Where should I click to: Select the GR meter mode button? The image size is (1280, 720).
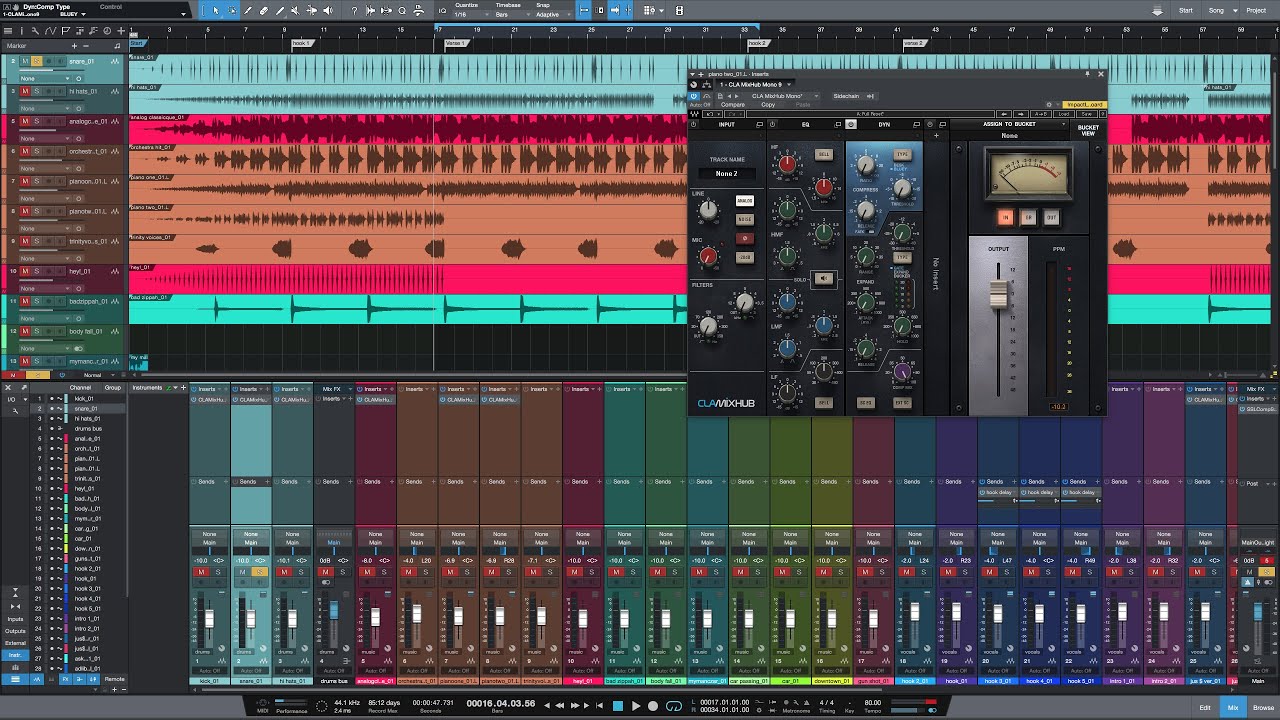(x=1028, y=217)
